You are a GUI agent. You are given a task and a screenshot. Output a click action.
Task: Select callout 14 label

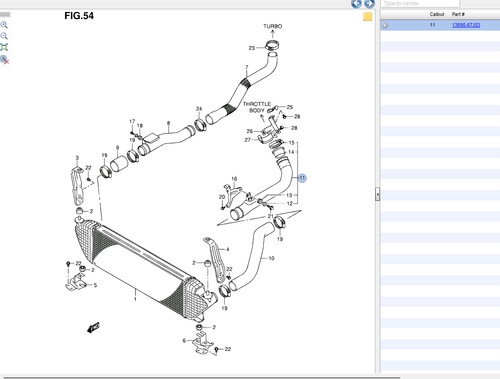[291, 152]
